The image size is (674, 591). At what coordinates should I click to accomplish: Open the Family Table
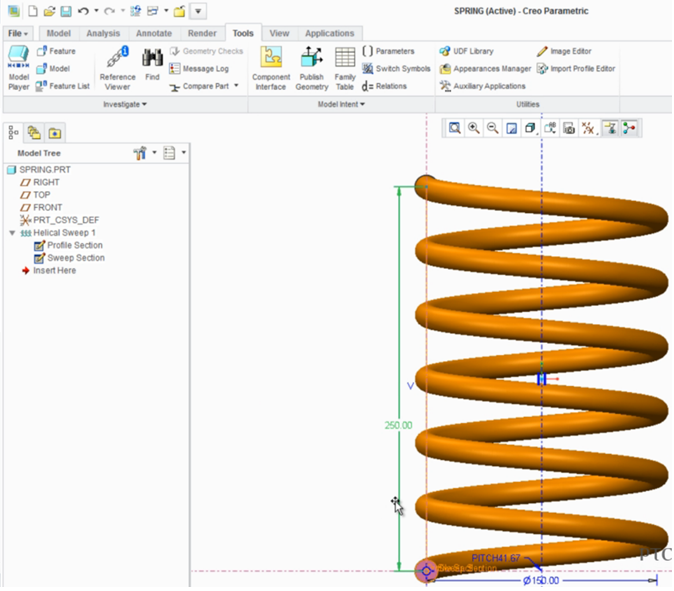pyautogui.click(x=345, y=68)
